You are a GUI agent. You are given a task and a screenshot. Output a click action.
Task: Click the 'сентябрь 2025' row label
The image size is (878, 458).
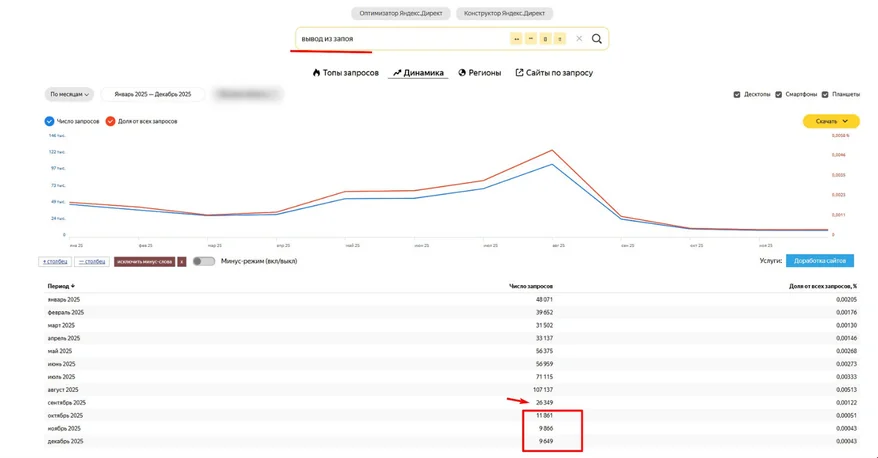[67, 403]
